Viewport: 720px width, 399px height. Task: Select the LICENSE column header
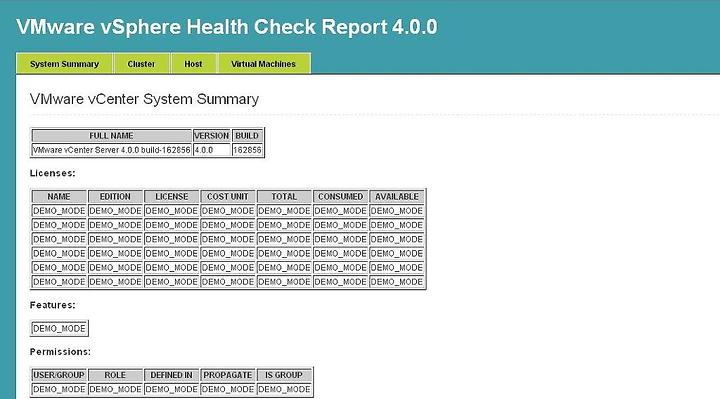click(x=172, y=197)
